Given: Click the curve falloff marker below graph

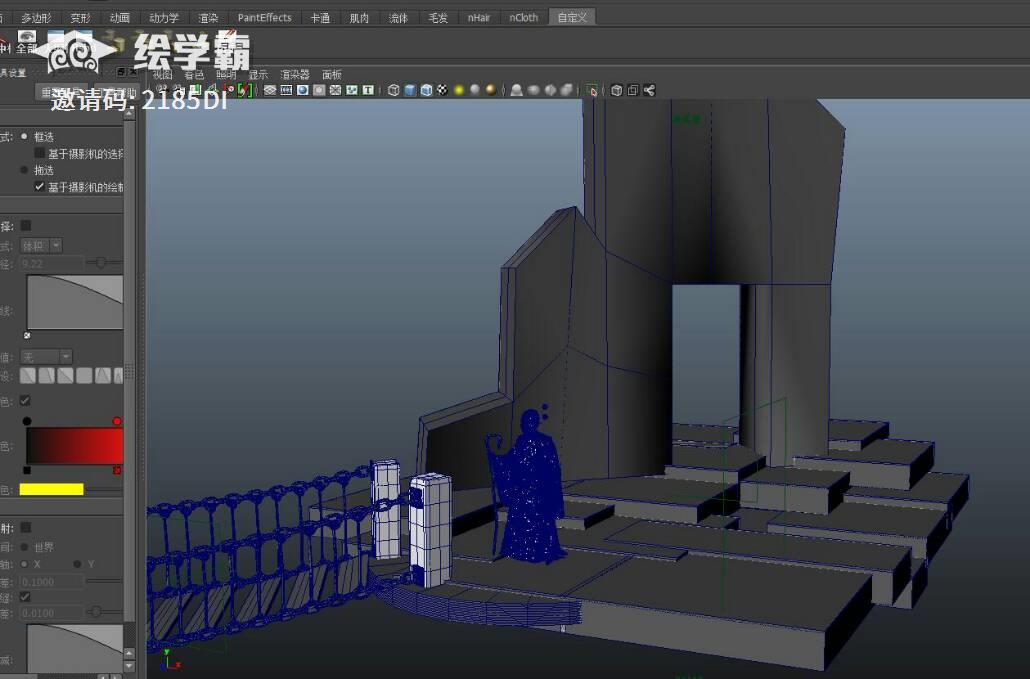Looking at the screenshot, I should pos(27,335).
